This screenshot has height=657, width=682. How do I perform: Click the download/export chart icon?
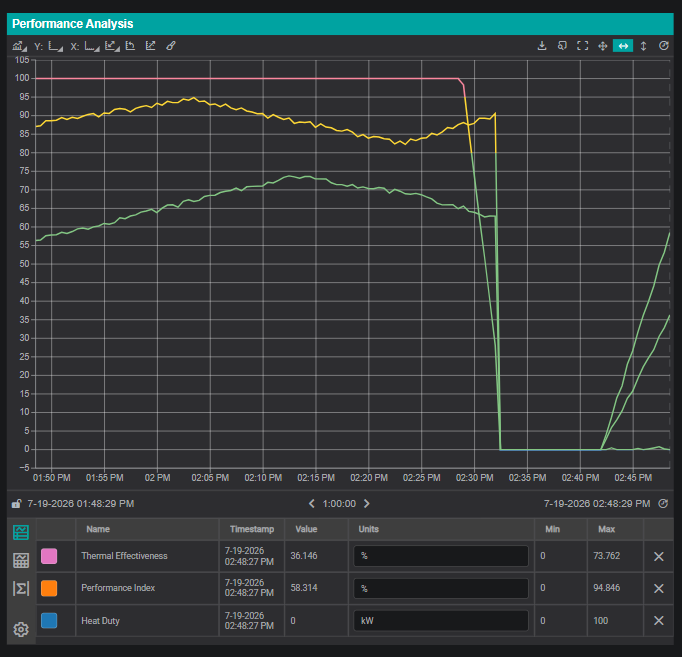(x=542, y=46)
